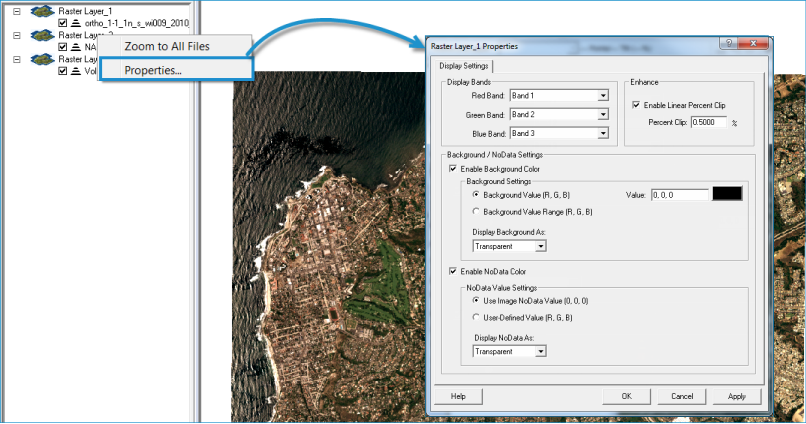Choose User-Defined Value (R, G, B) radio button
The height and width of the screenshot is (424, 806).
(x=476, y=317)
